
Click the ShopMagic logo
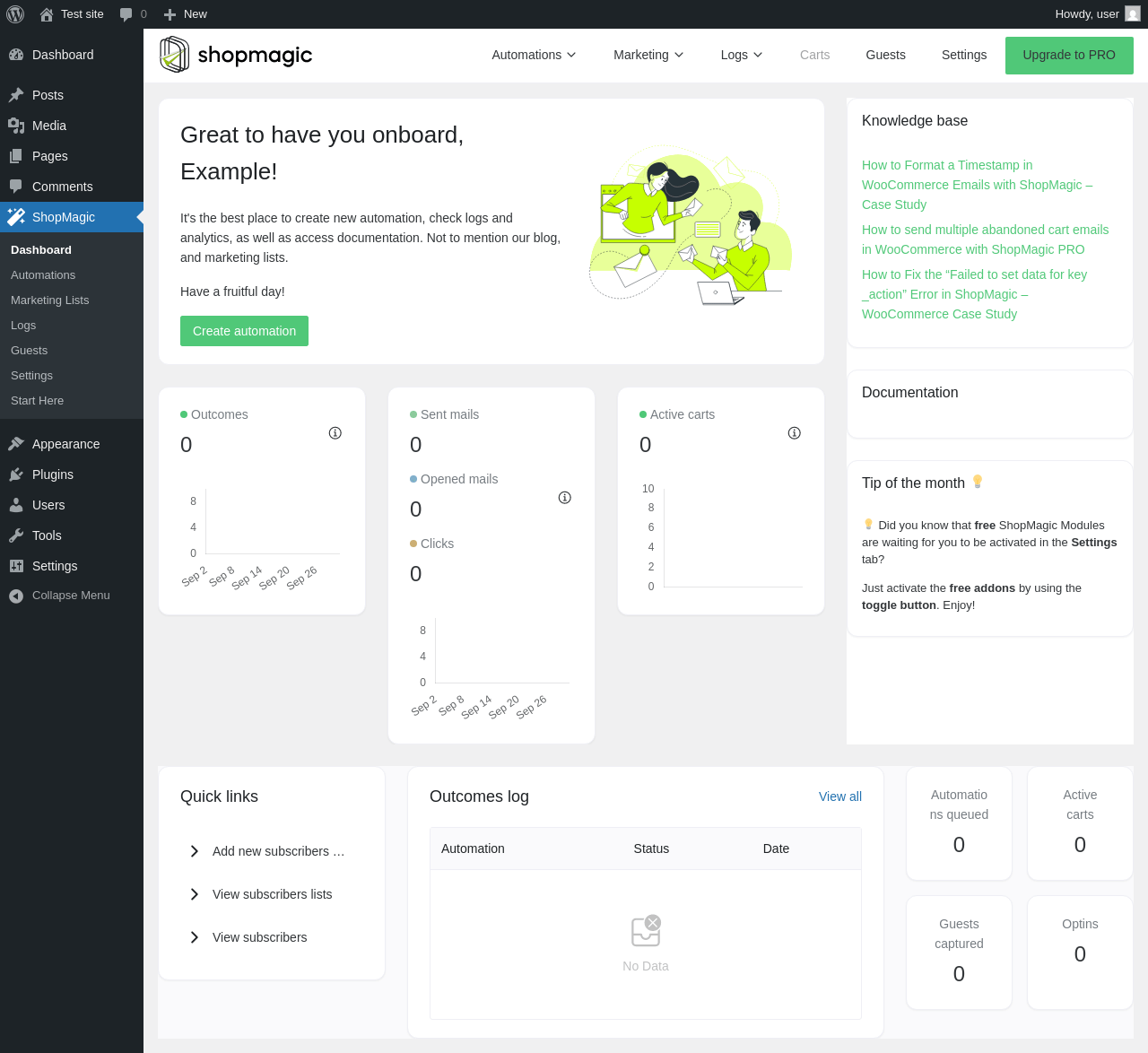(236, 55)
